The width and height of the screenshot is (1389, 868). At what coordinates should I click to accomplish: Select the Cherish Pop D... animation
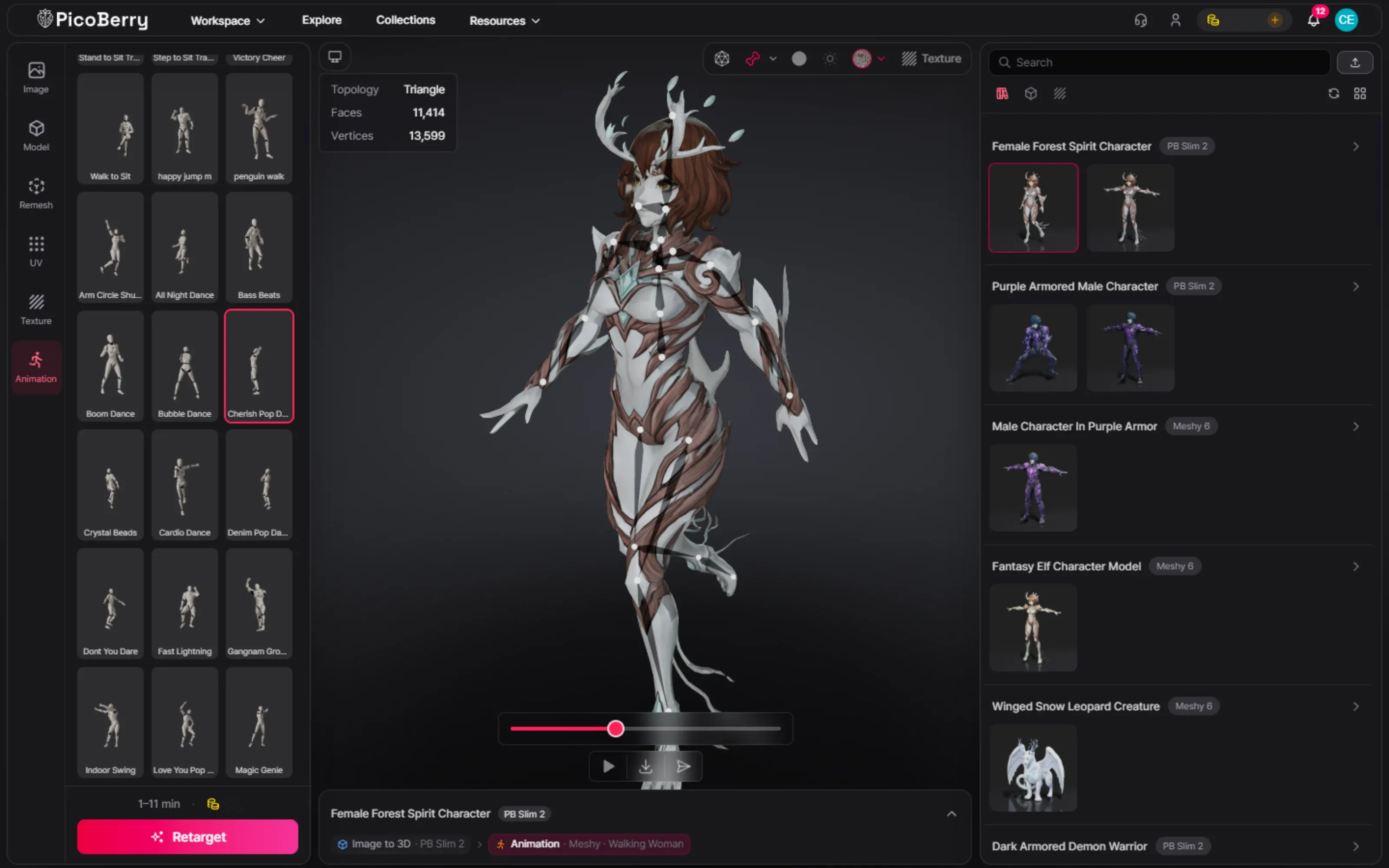[259, 366]
